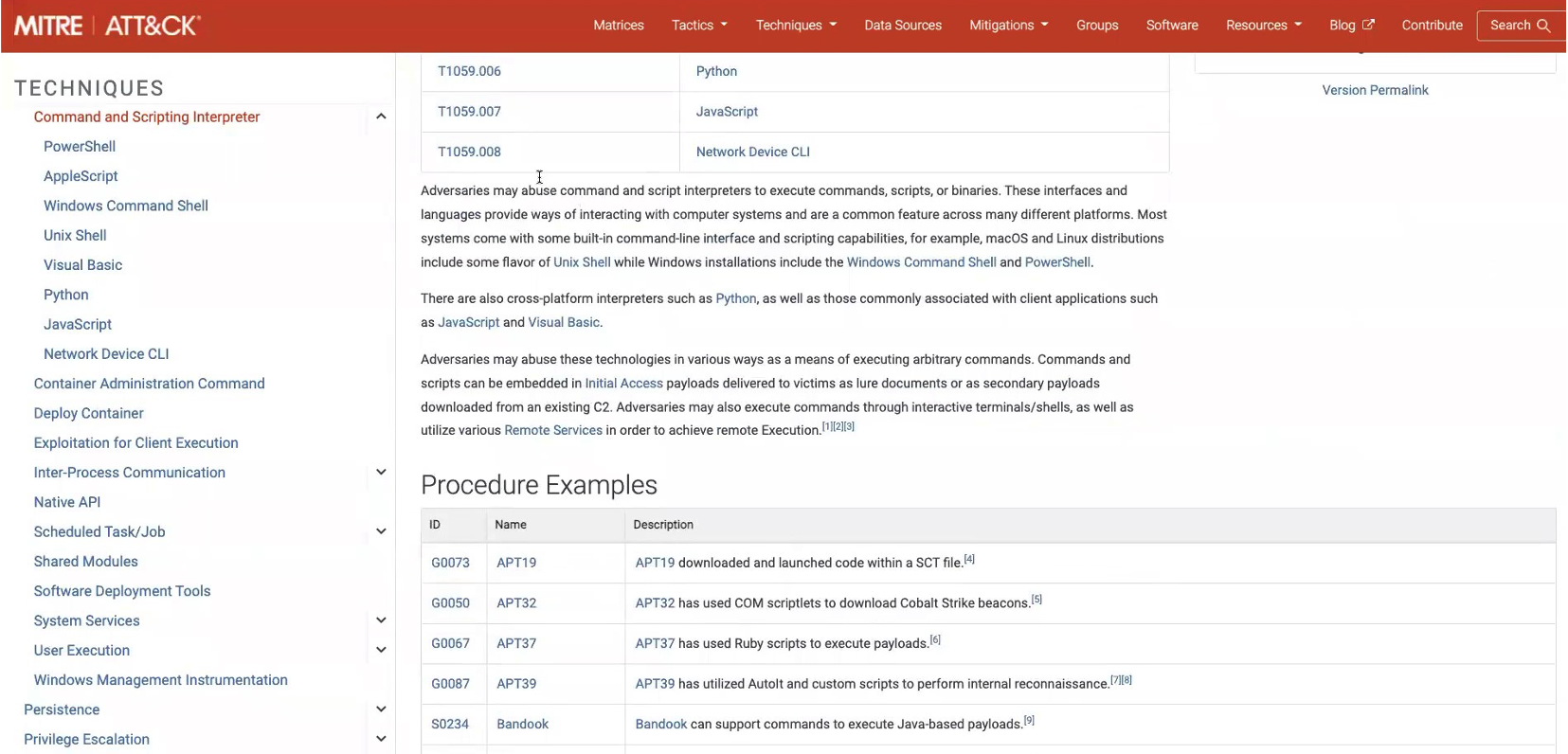1568x754 pixels.
Task: Open APT32 in the Name column
Action: pos(516,602)
